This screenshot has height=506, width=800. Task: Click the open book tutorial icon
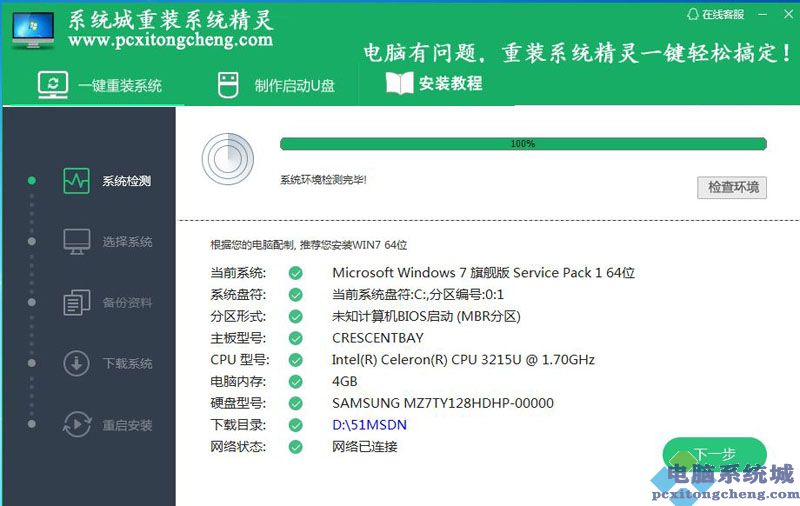tap(399, 83)
